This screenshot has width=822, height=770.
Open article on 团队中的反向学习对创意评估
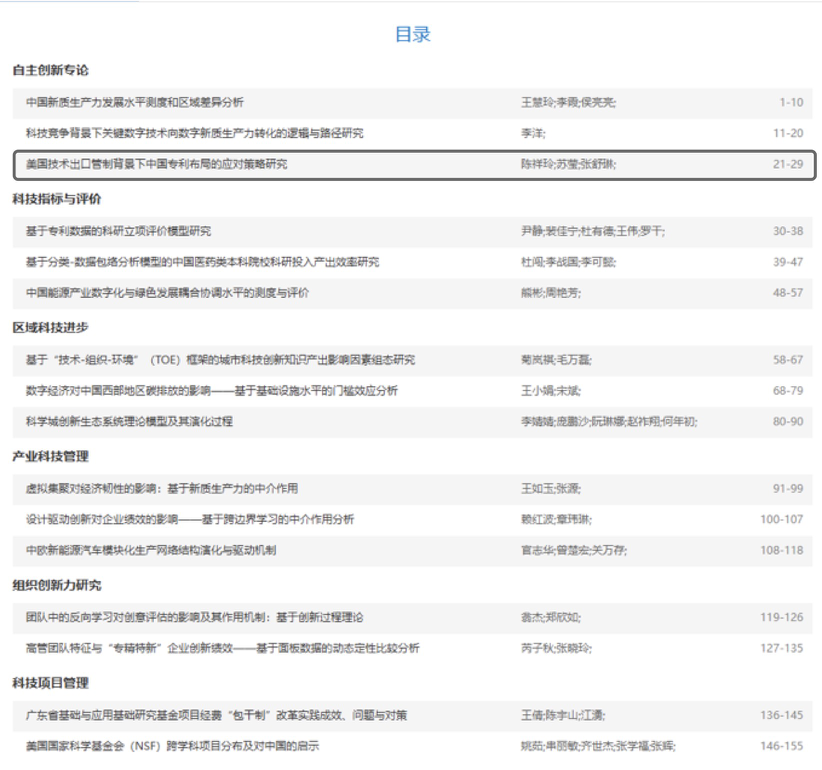click(x=194, y=618)
